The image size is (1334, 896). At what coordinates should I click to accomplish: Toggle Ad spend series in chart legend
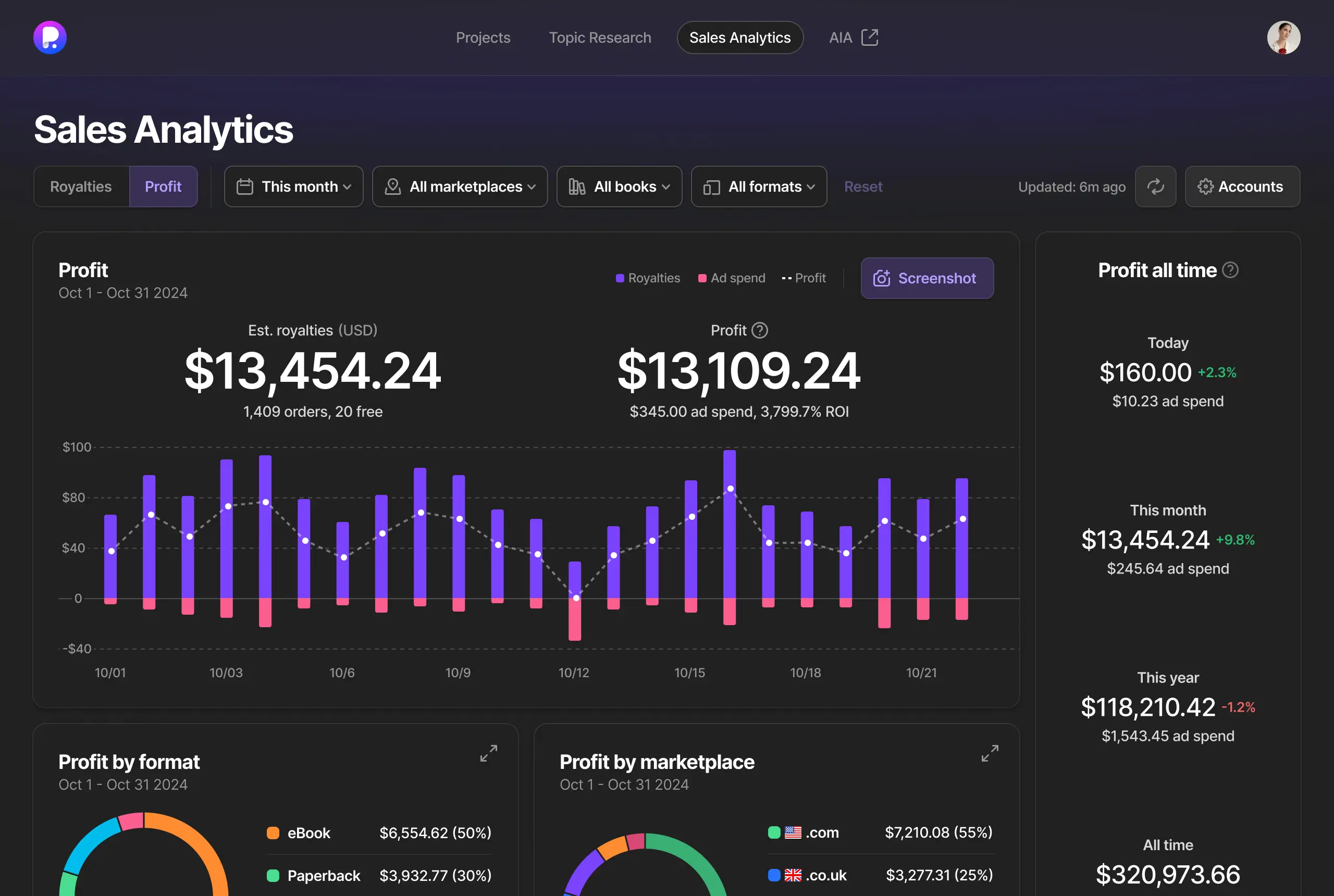click(x=732, y=278)
